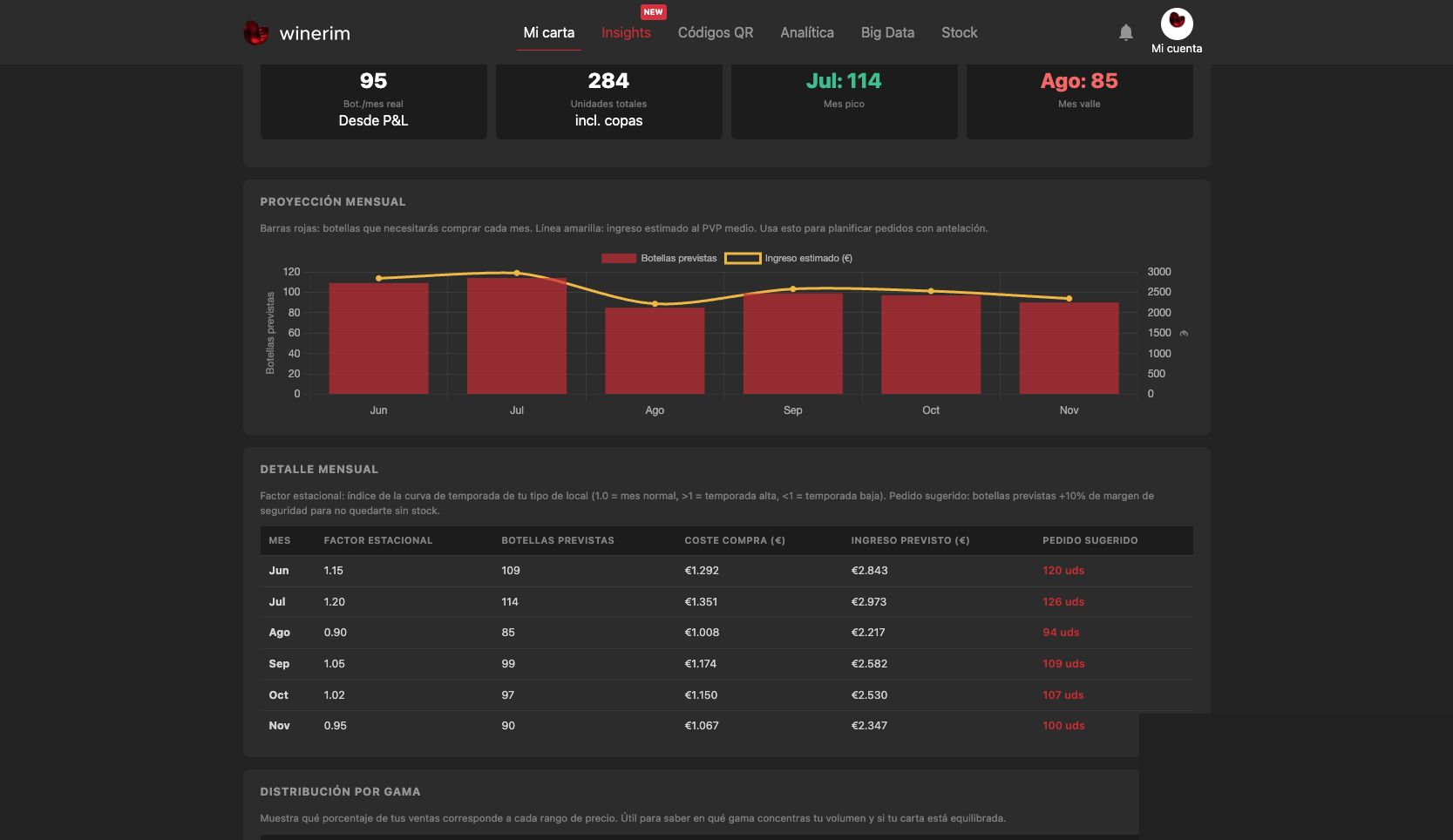1453x840 pixels.
Task: Open the Insights tab
Action: point(626,33)
